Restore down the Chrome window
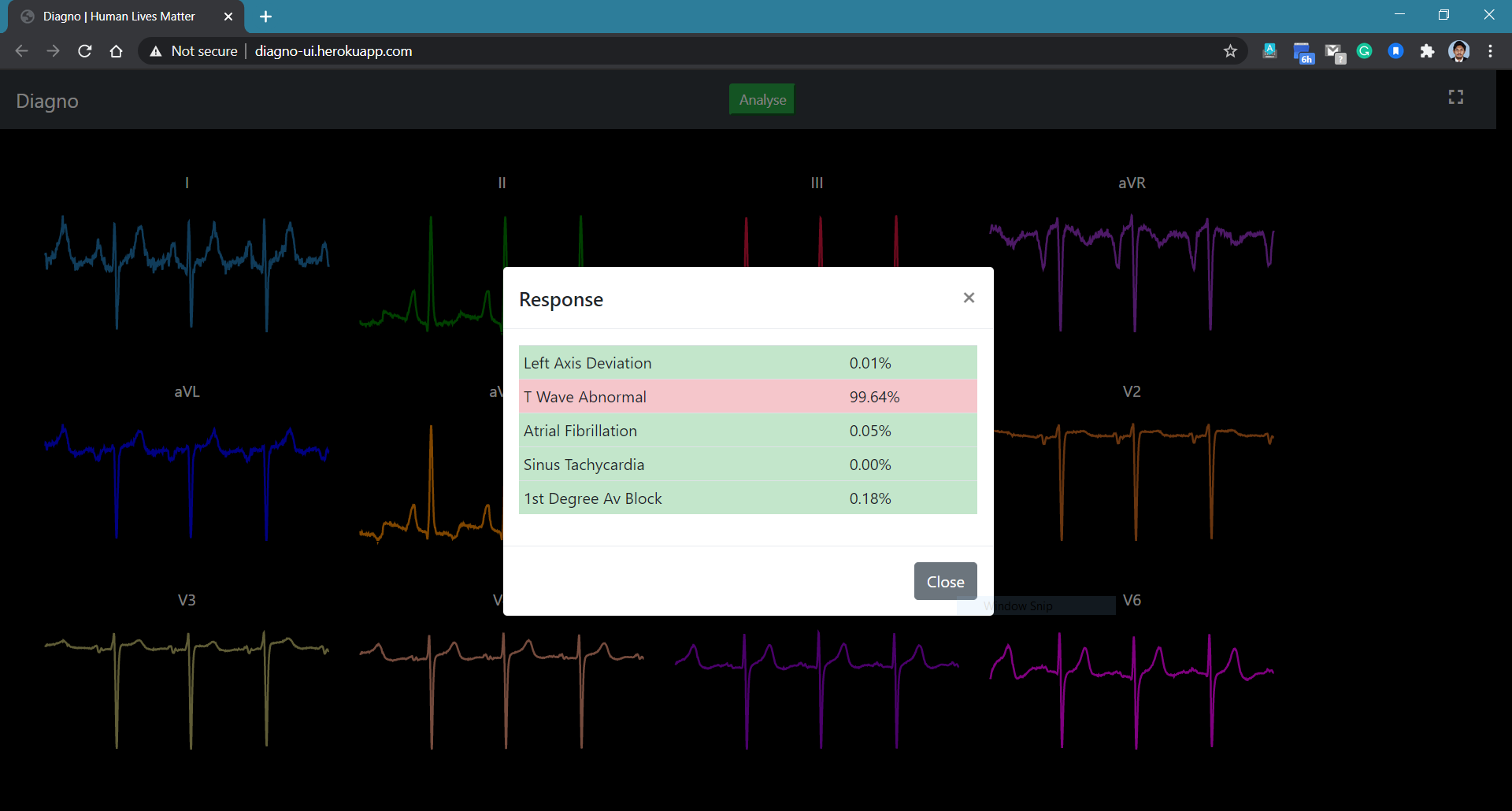The width and height of the screenshot is (1512, 811). point(1443,14)
